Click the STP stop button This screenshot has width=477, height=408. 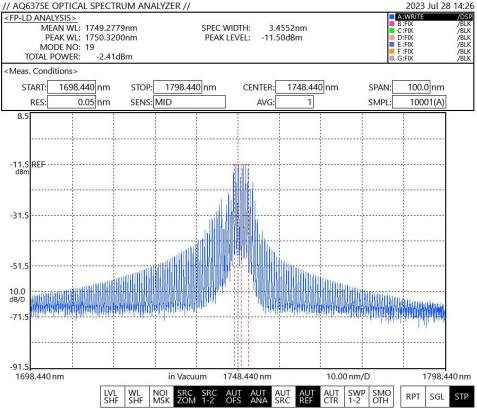[462, 397]
